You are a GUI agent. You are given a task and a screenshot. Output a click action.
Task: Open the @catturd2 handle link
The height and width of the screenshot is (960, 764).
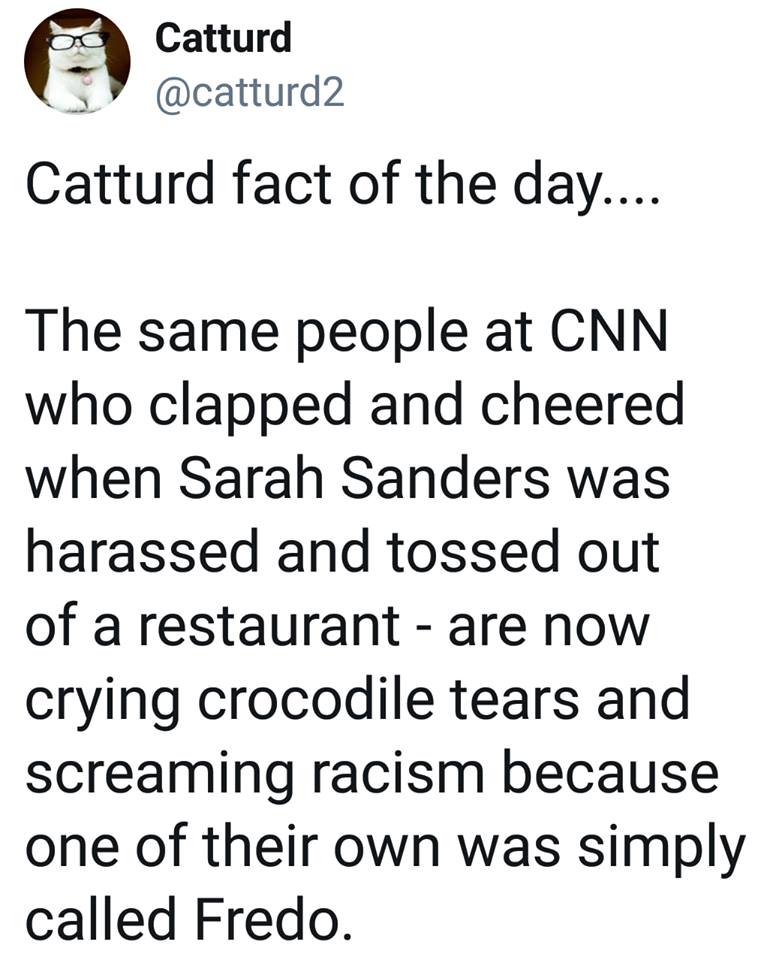point(250,93)
